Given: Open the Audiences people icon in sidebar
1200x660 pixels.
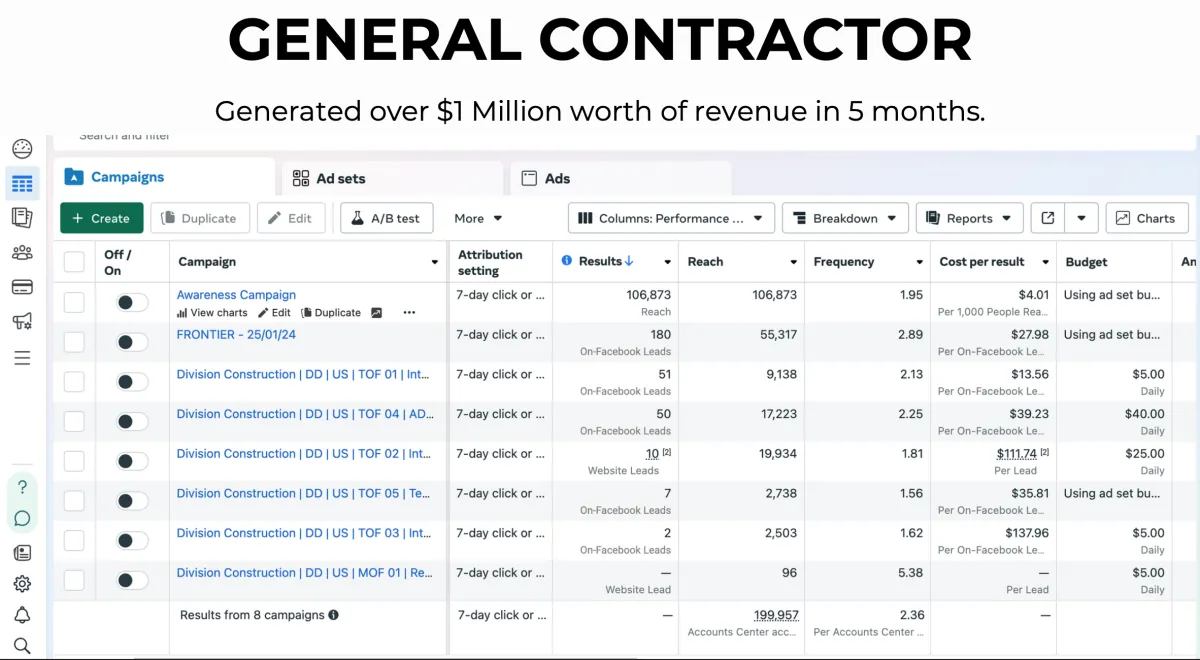Looking at the screenshot, I should point(22,253).
